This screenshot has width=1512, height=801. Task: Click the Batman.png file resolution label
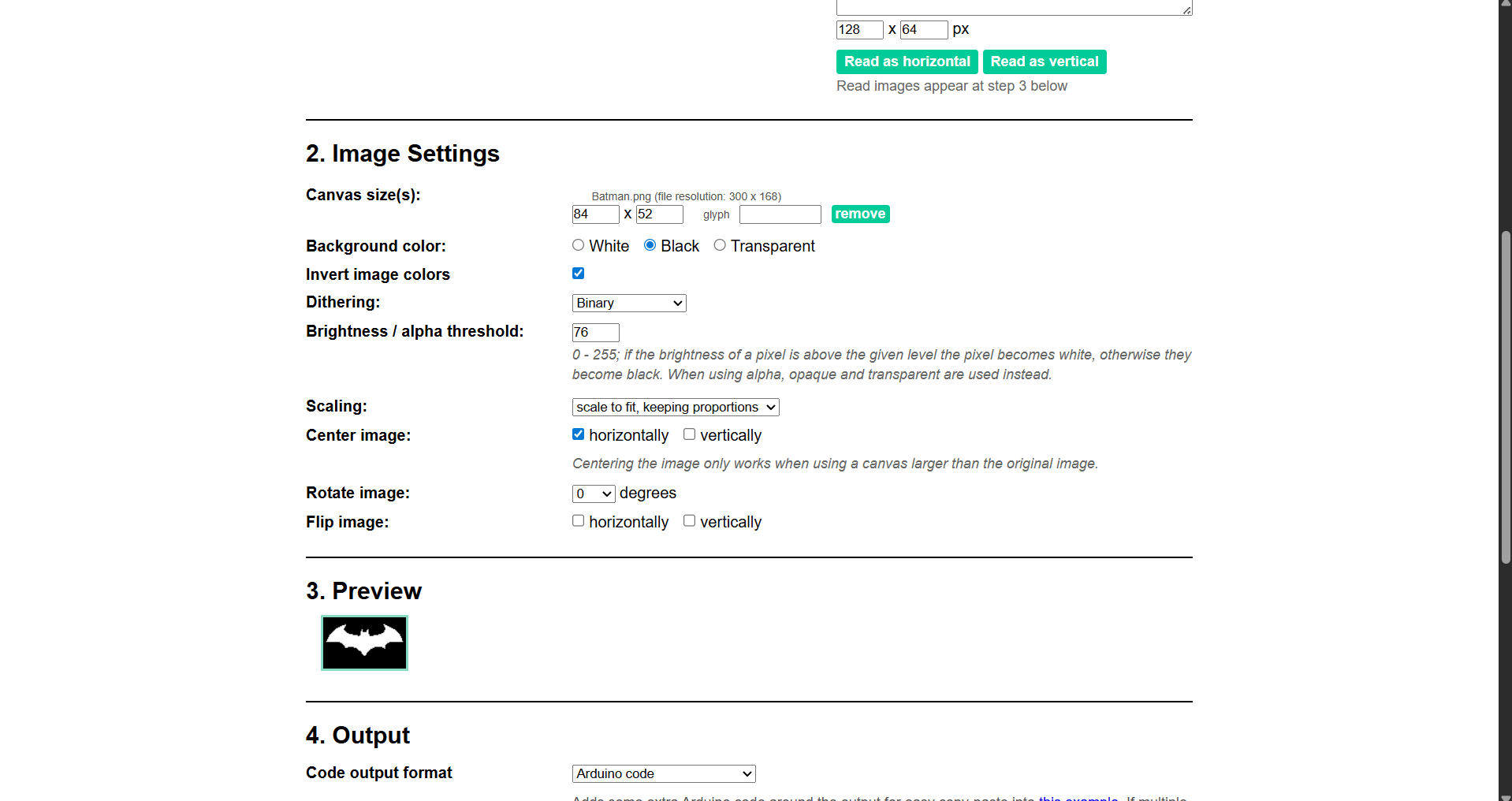tap(687, 196)
